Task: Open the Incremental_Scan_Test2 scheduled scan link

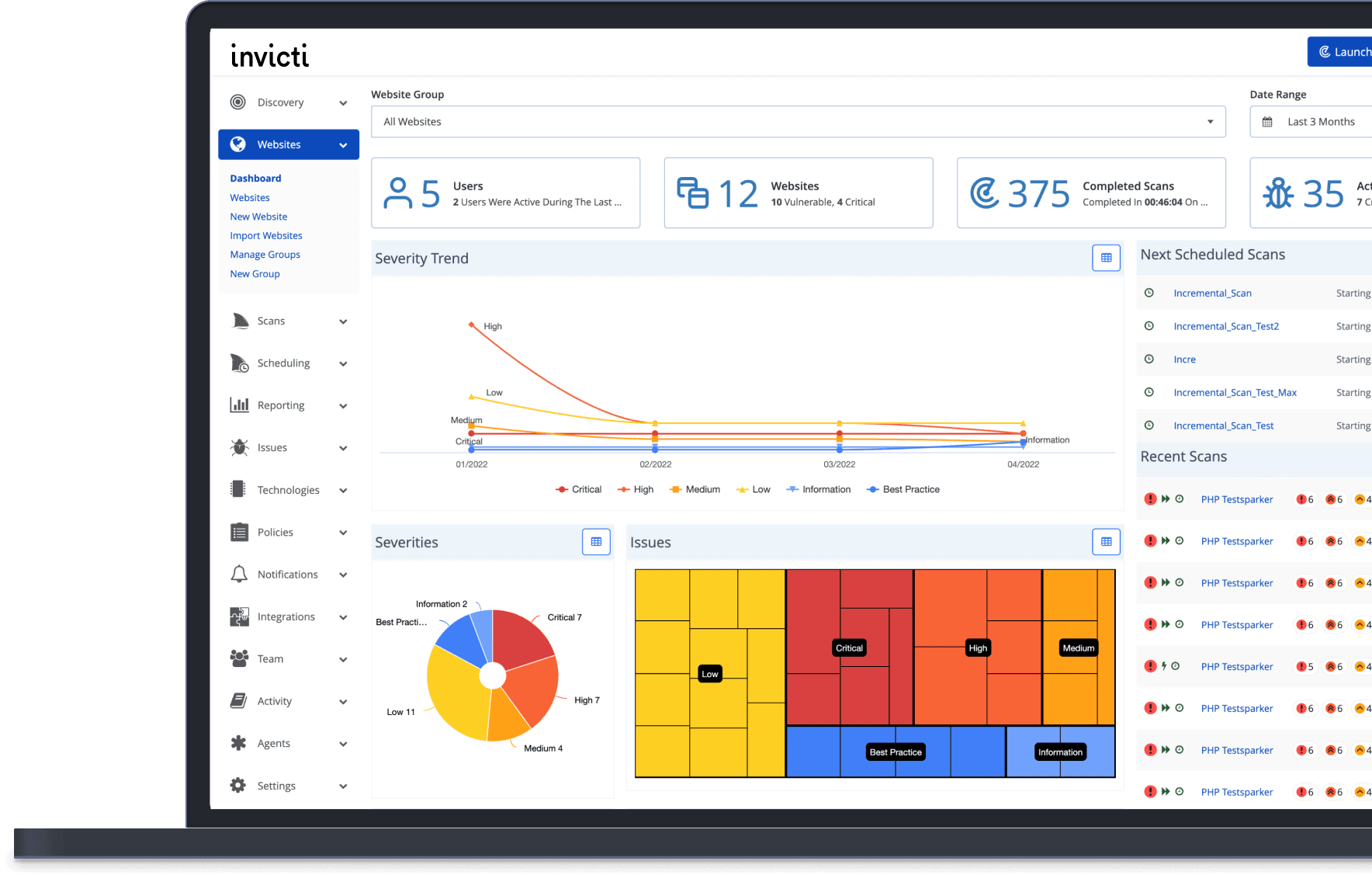Action: (x=1226, y=326)
